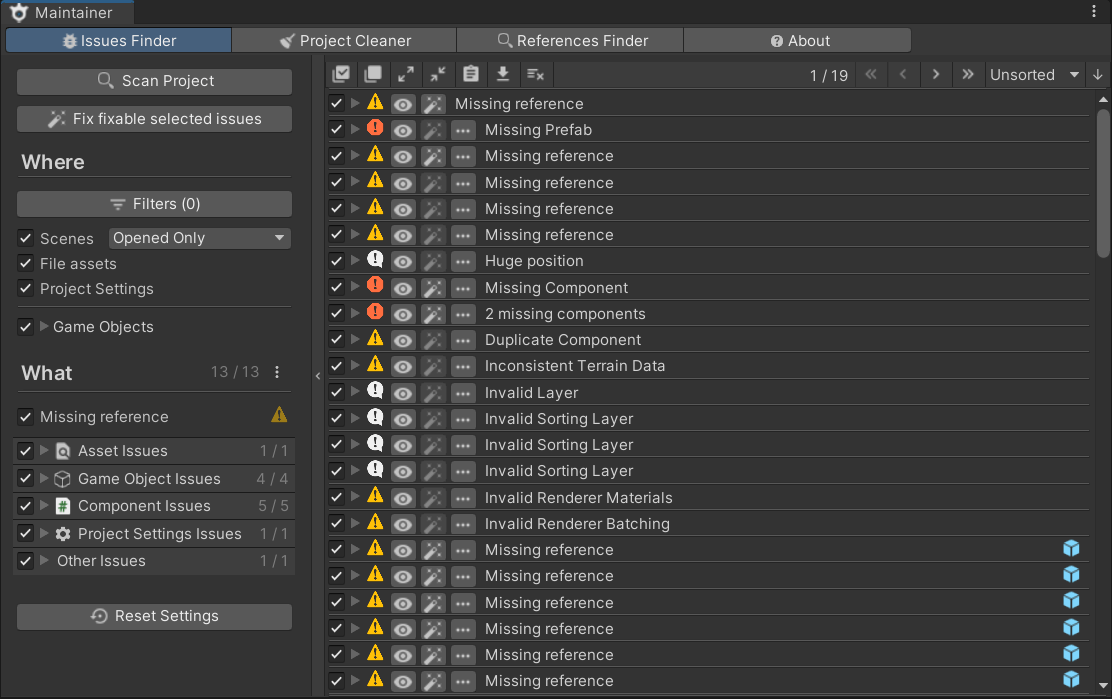Open more options on Huge position row
The height and width of the screenshot is (699, 1112).
click(x=463, y=262)
